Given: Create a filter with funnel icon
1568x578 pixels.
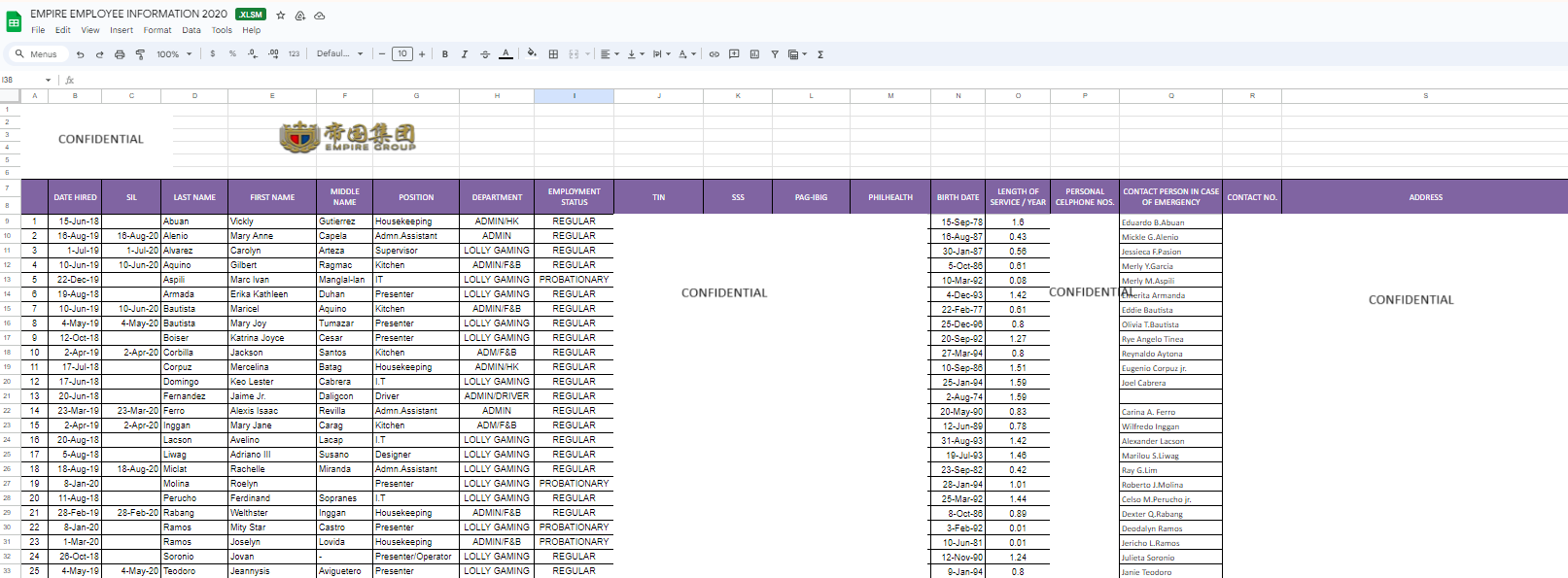Looking at the screenshot, I should point(775,54).
